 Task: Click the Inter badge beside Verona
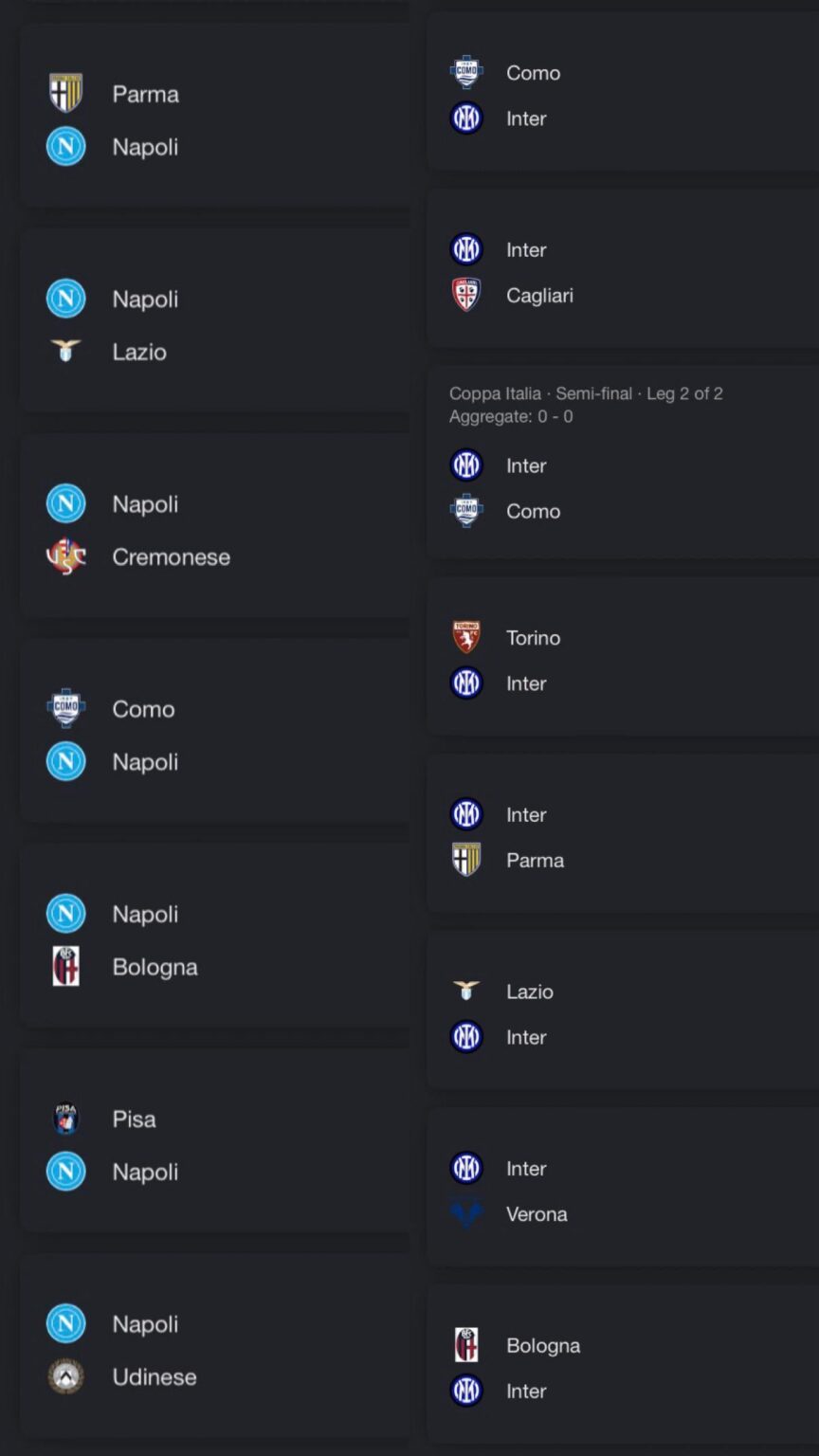(x=466, y=1168)
